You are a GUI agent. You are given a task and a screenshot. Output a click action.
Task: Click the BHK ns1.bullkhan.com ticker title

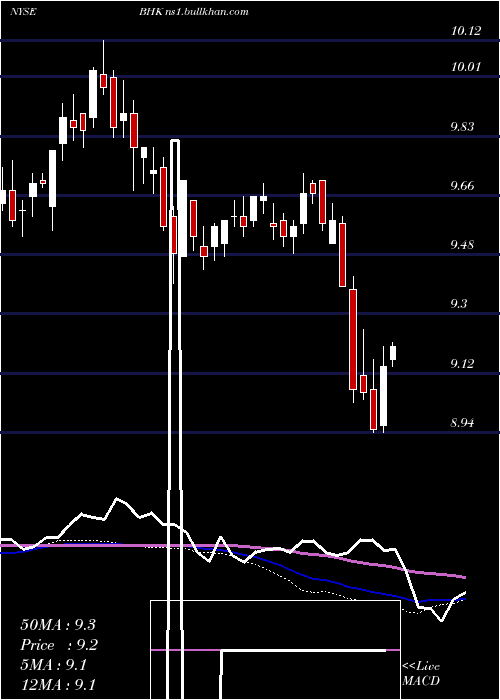[193, 12]
